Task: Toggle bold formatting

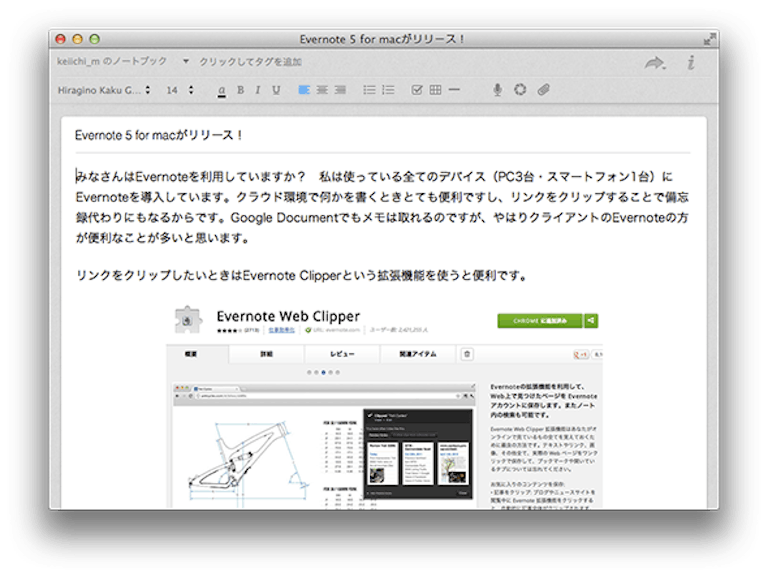Action: [240, 90]
